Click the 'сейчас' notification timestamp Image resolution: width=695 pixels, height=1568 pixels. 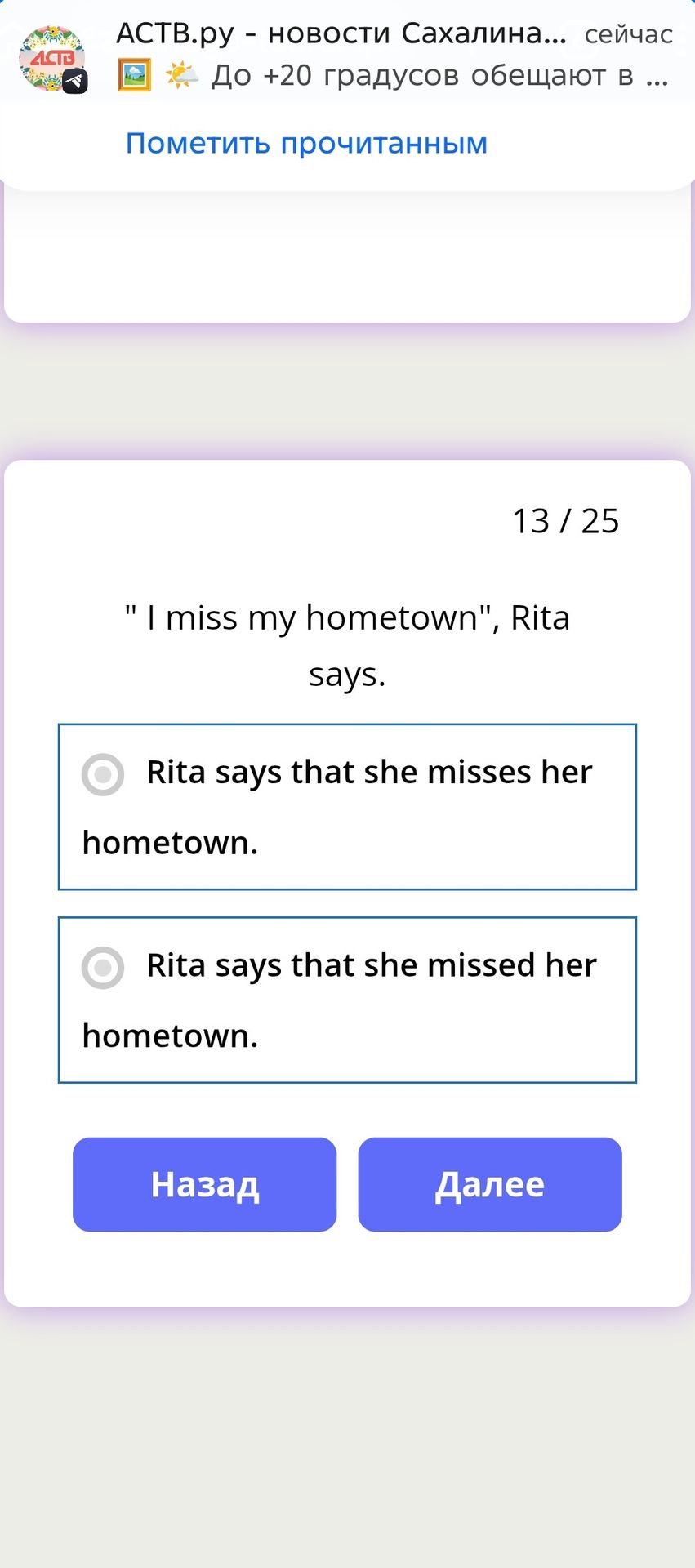tap(628, 34)
